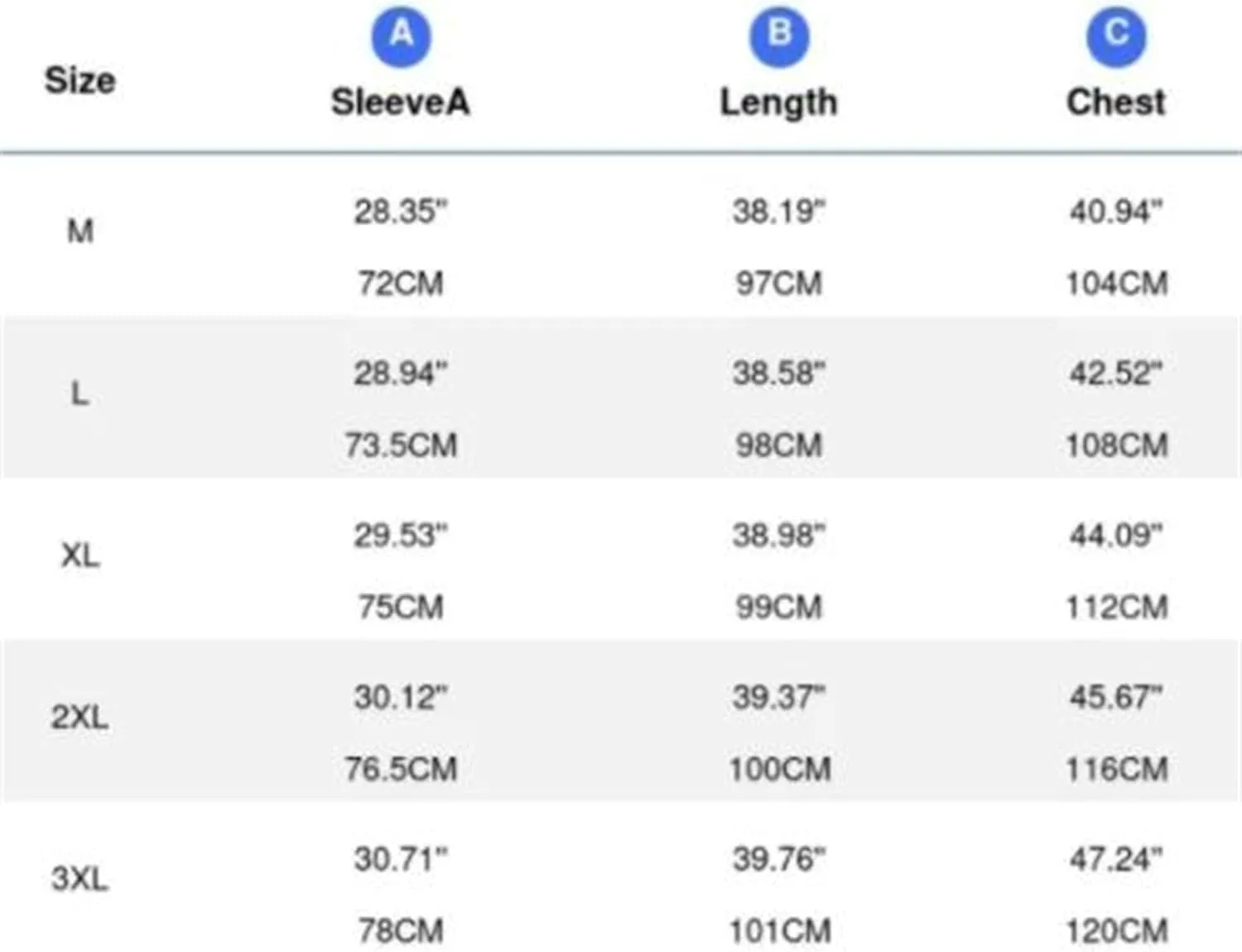Click the 73.5CM sleeve value
Image resolution: width=1242 pixels, height=952 pixels.
[x=401, y=445]
